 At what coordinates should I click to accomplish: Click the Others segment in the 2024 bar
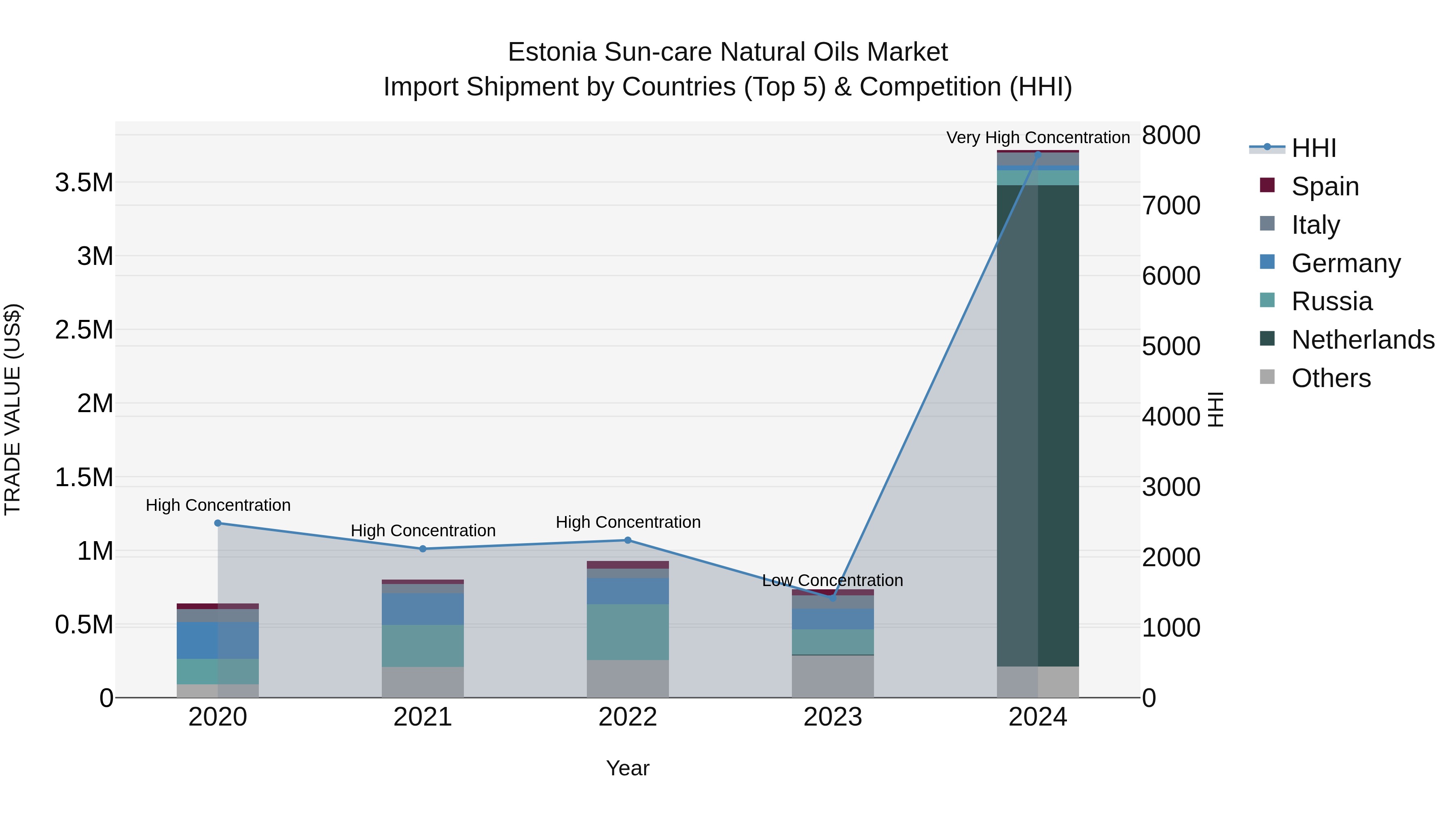(1038, 682)
